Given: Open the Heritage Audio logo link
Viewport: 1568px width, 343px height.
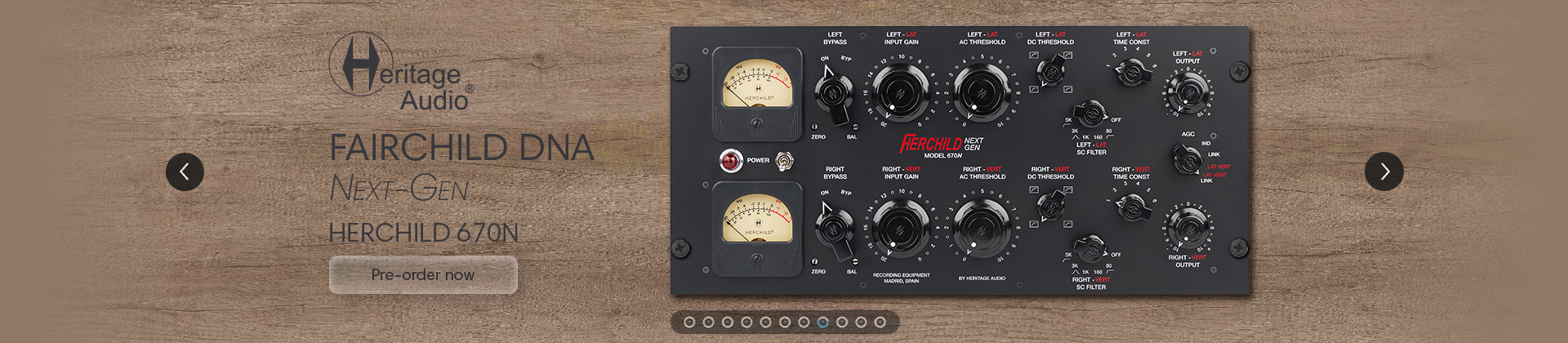Looking at the screenshot, I should coord(401,72).
